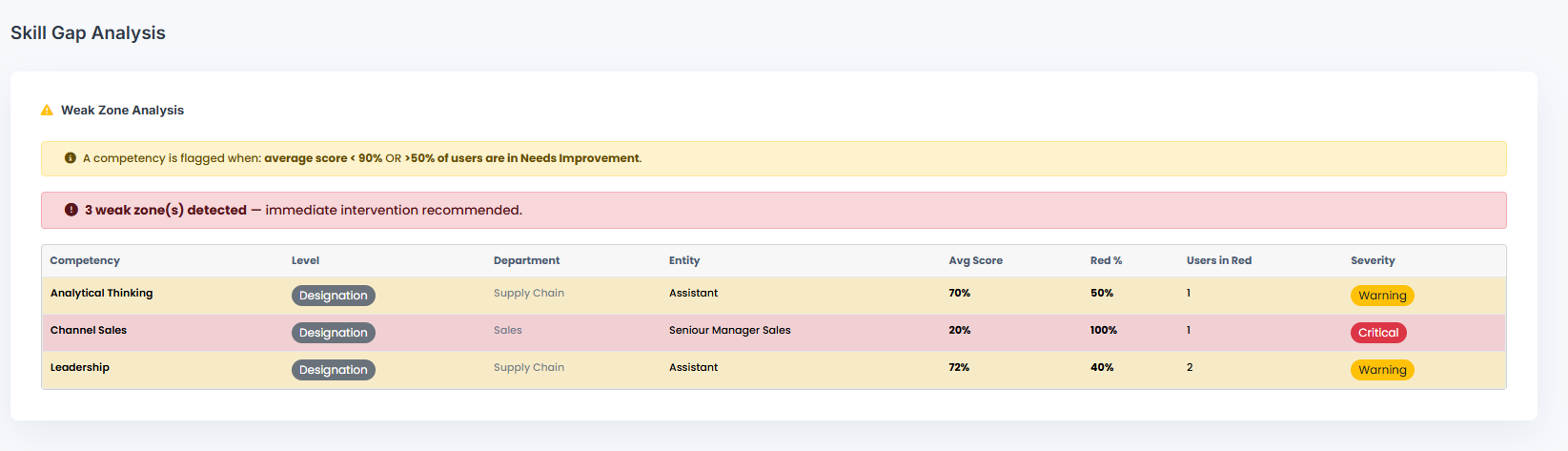Click the Warning badge in Analytical Thinking row
Viewport: 1568px width, 451px height.
[1382, 296]
